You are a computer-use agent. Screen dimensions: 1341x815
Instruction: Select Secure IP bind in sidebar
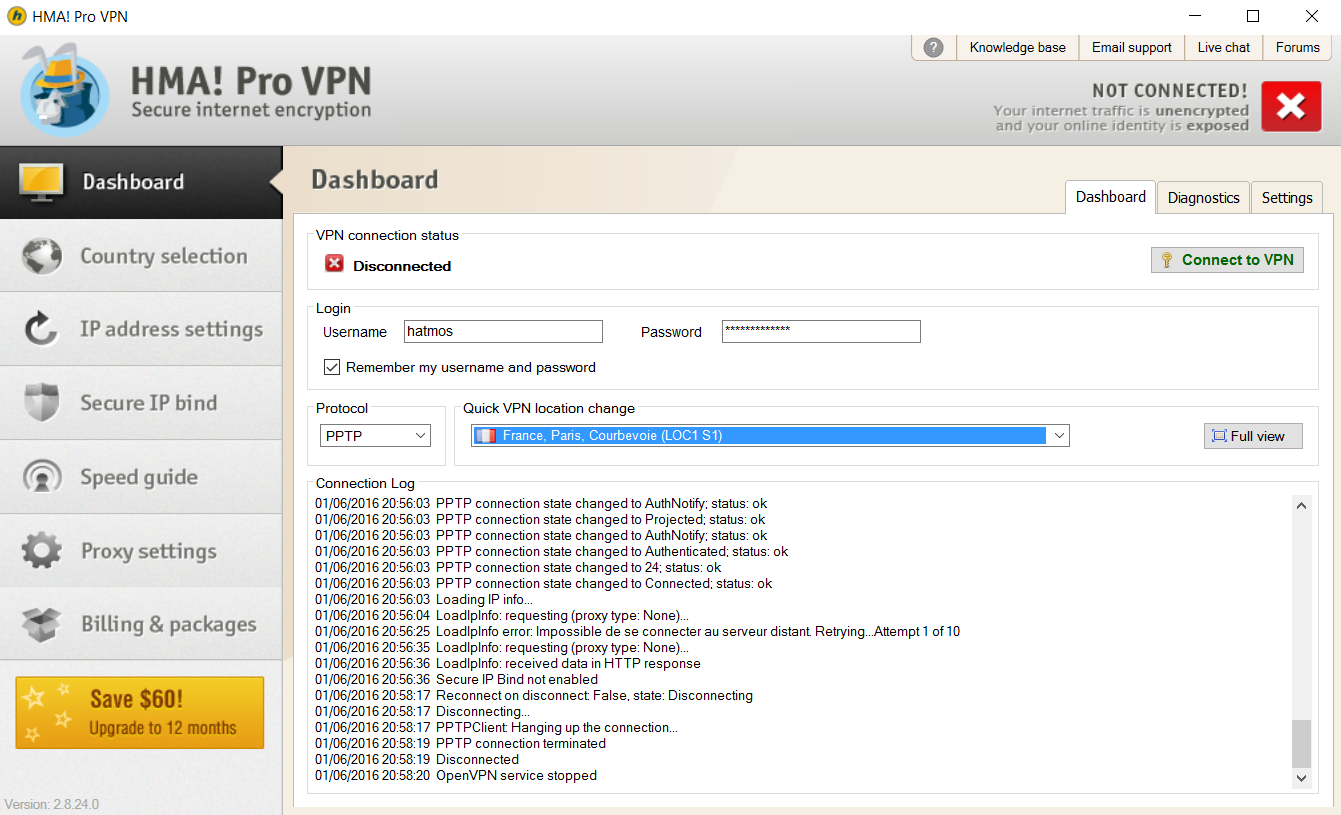[141, 403]
